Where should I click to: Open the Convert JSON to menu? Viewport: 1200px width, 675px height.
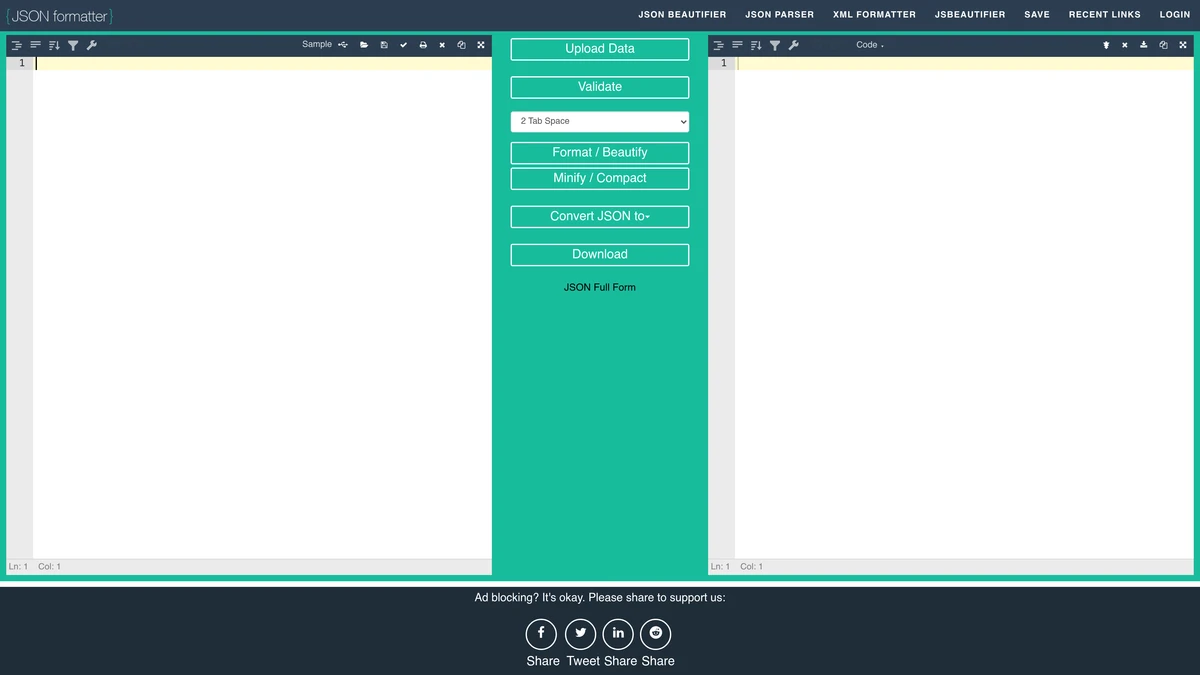tap(599, 216)
